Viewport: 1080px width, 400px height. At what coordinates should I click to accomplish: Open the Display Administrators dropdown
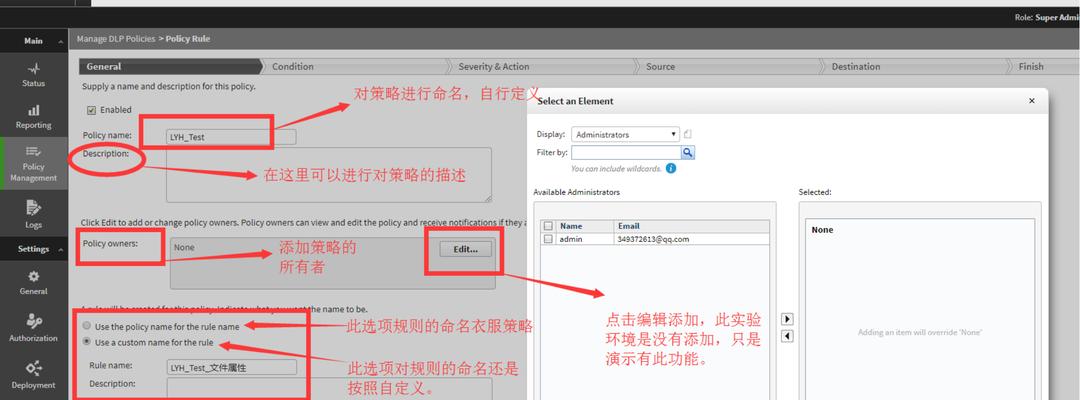pyautogui.click(x=625, y=134)
